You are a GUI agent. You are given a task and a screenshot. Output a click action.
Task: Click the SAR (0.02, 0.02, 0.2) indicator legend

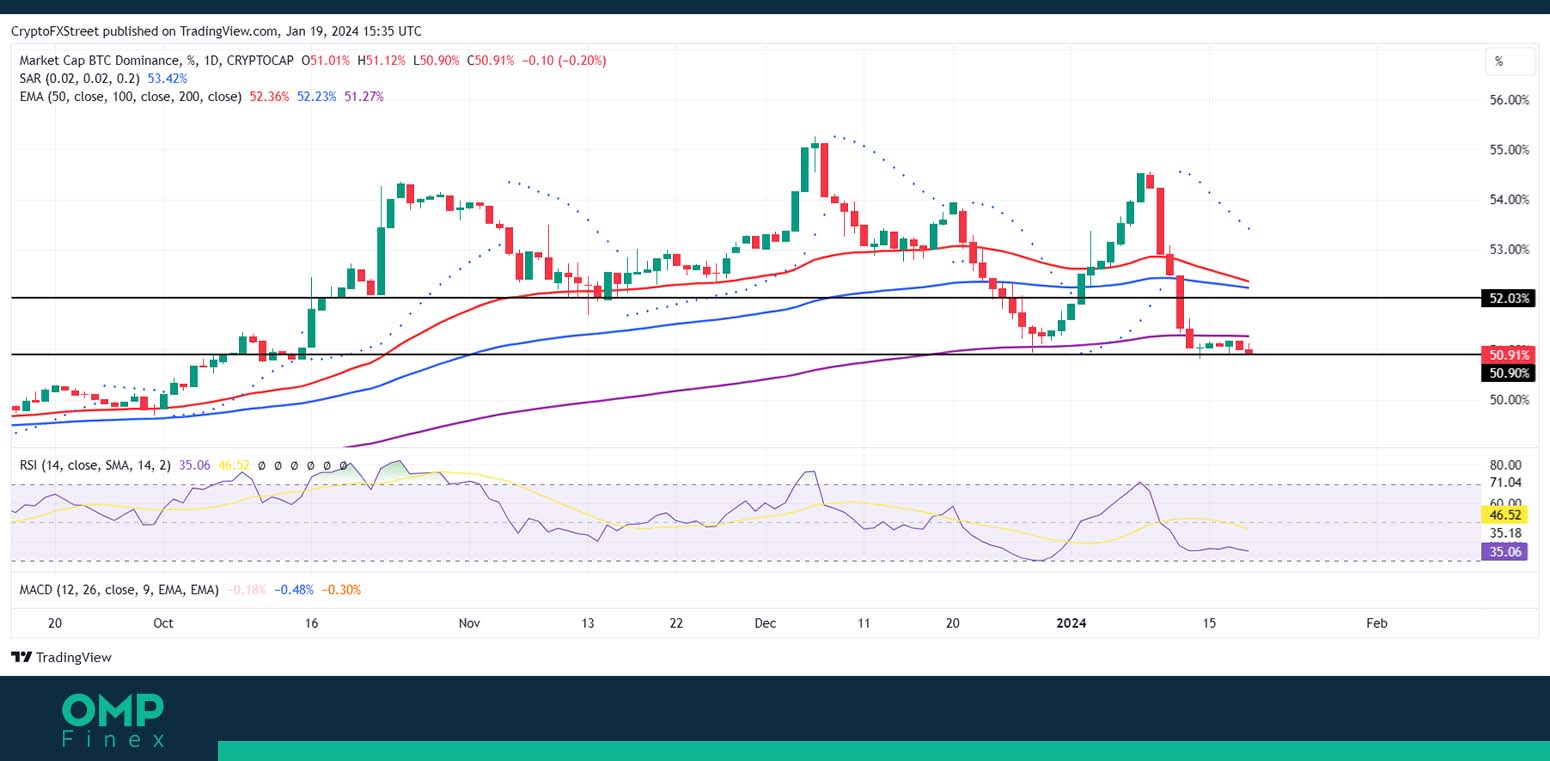point(80,78)
